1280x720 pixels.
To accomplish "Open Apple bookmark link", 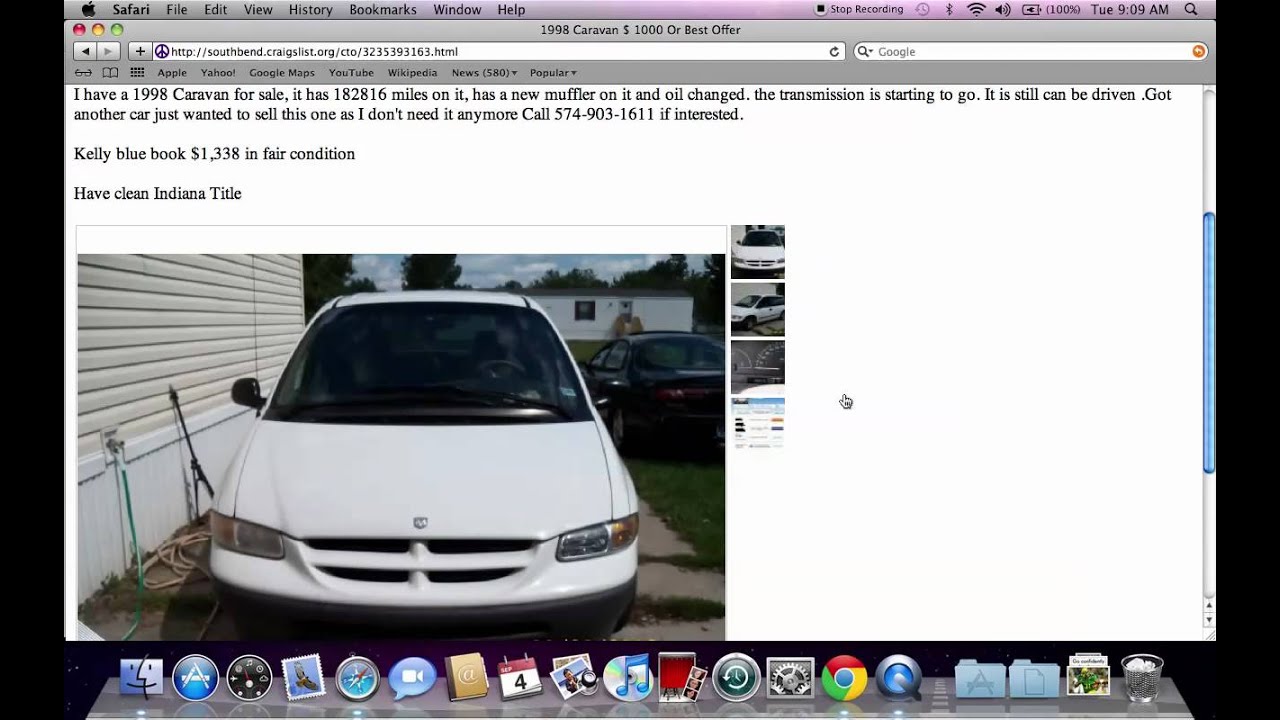I will point(172,73).
